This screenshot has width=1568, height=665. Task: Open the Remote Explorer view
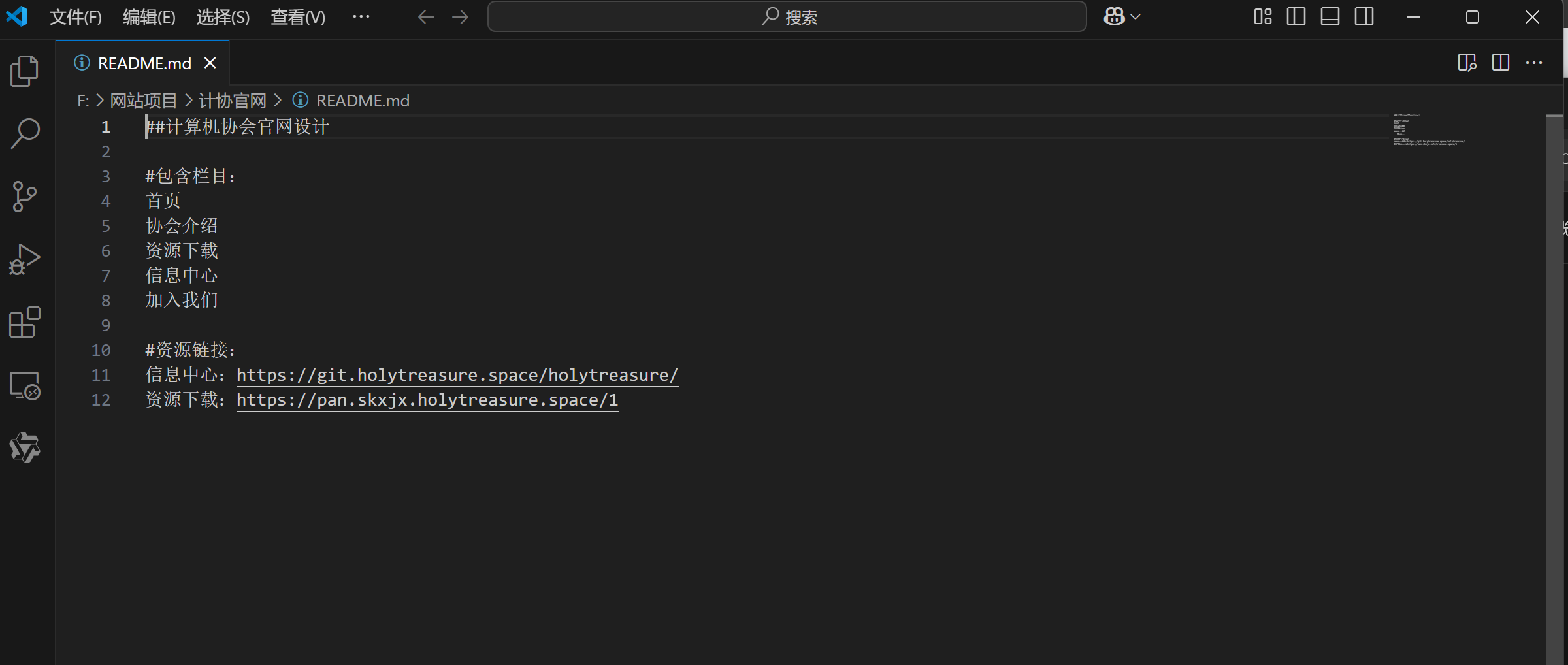pos(25,385)
